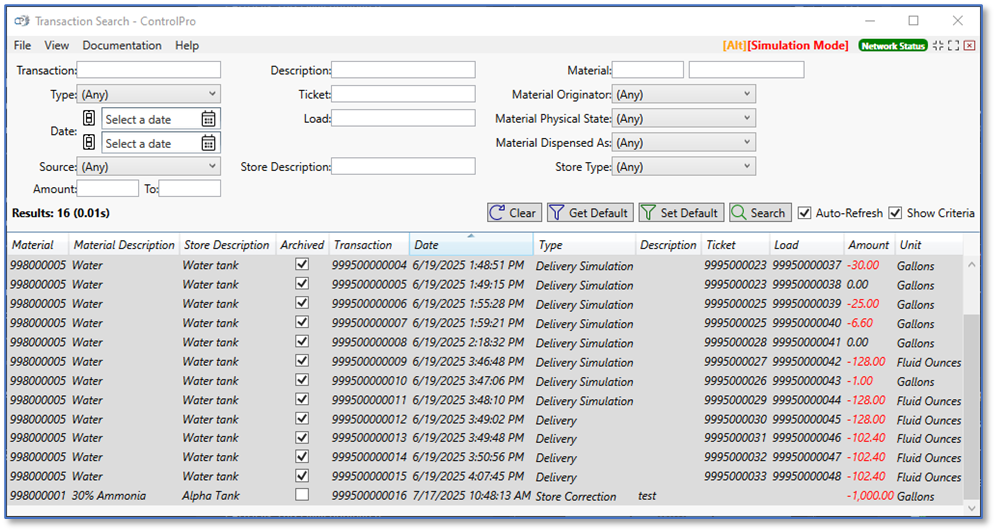
Task: Open the calendar picker for the start date
Action: click(208, 119)
